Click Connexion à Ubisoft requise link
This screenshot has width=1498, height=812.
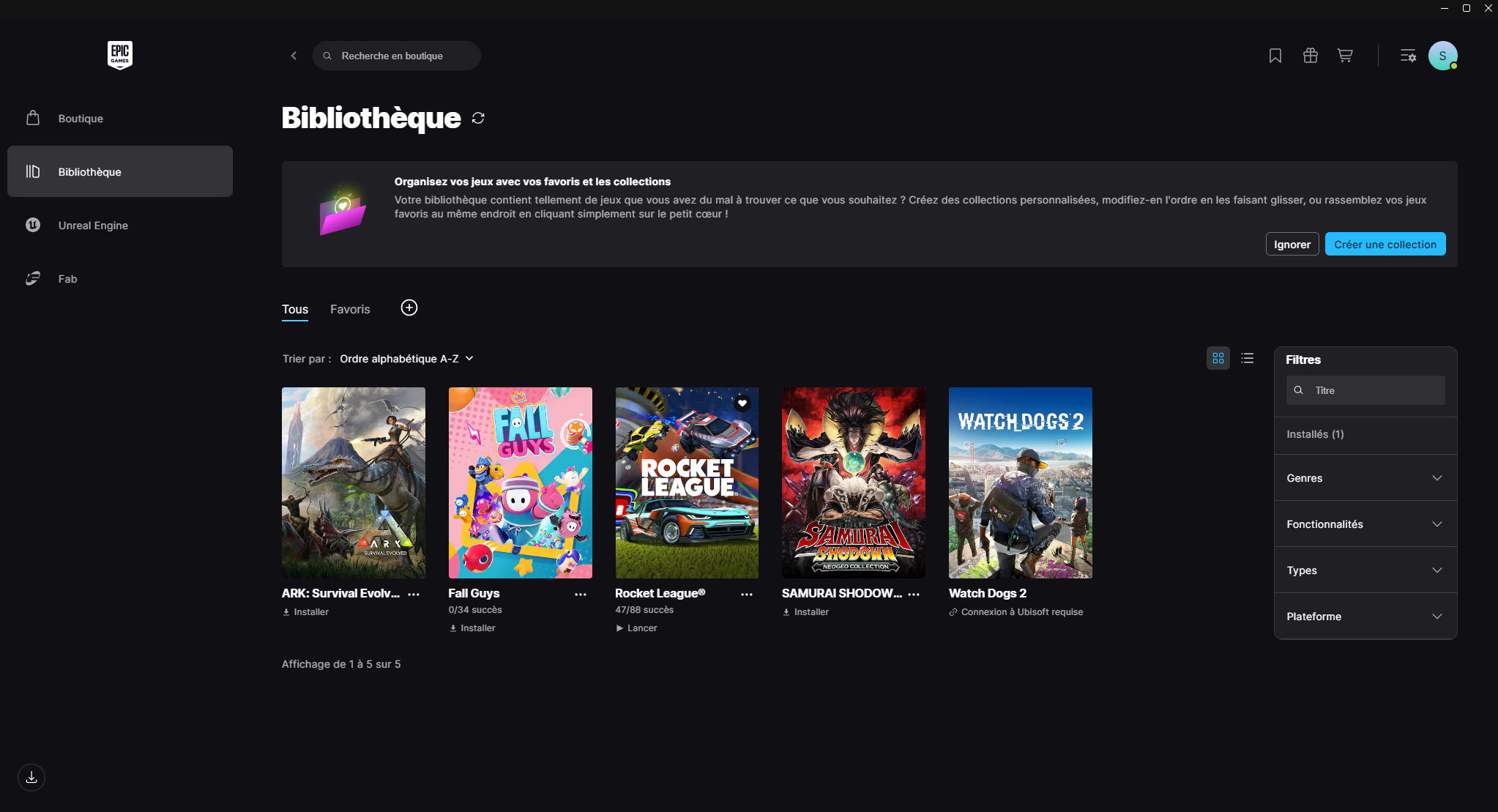pos(1016,612)
